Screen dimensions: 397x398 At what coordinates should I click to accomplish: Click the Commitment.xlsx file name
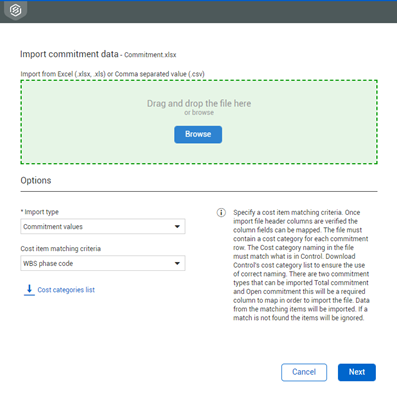tap(150, 55)
